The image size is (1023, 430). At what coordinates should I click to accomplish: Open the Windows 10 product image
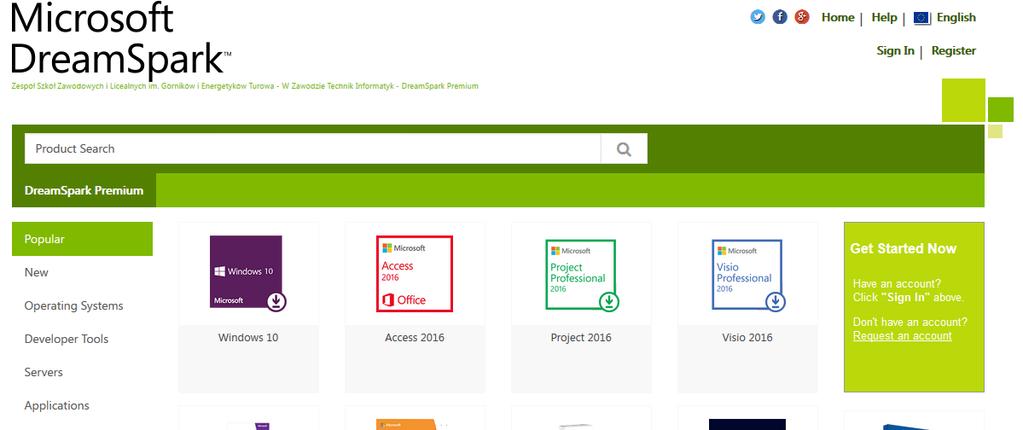246,271
